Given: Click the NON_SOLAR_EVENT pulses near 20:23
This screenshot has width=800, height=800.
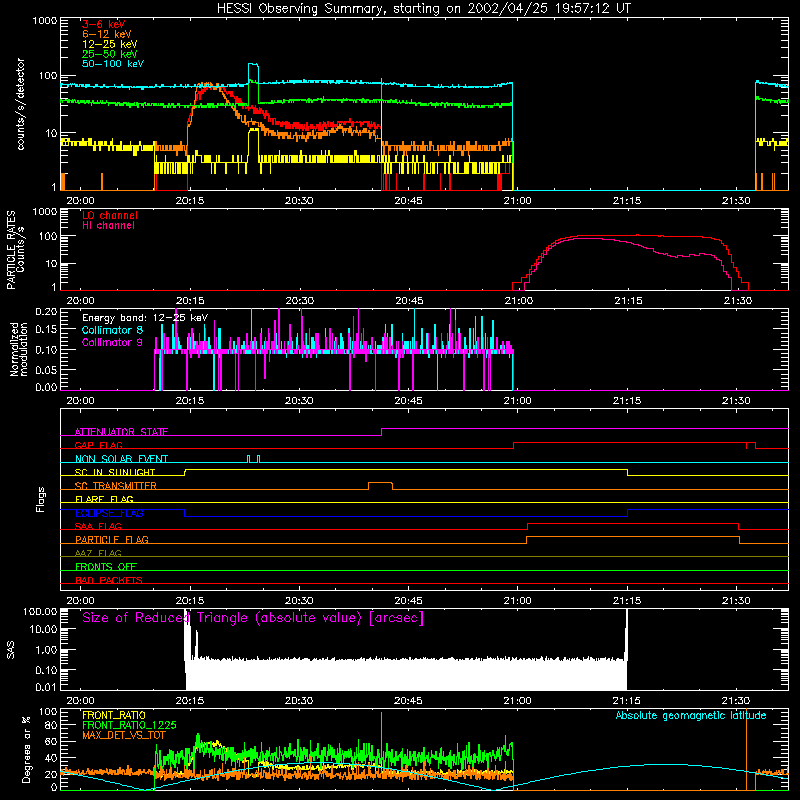Looking at the screenshot, I should click(254, 458).
